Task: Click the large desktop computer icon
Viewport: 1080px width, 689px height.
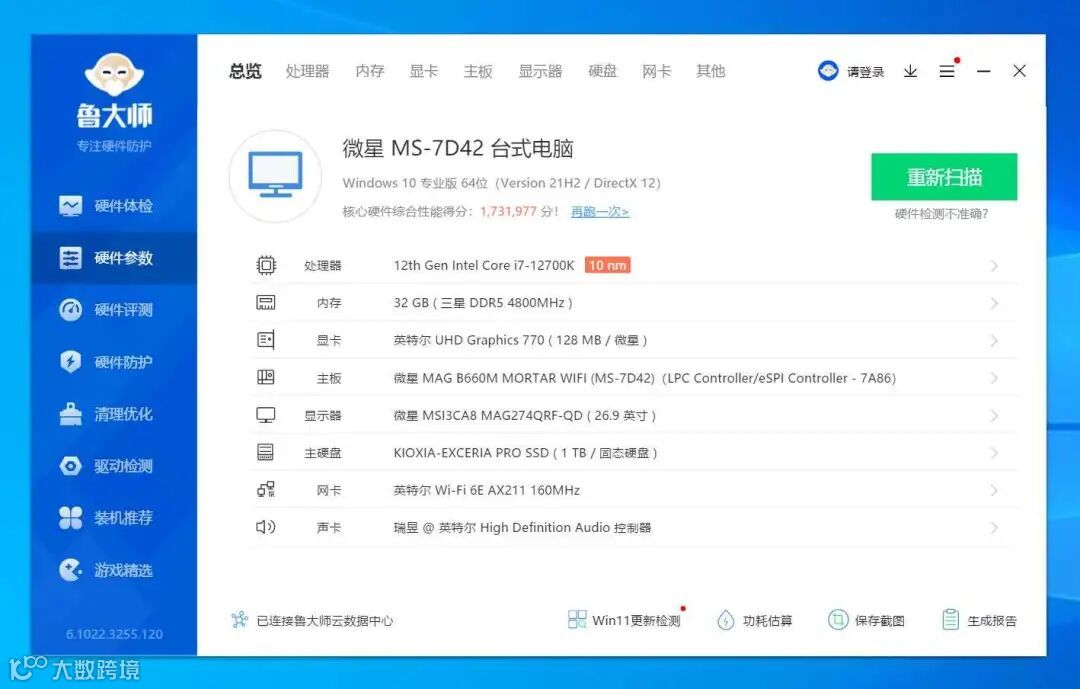Action: pyautogui.click(x=276, y=176)
